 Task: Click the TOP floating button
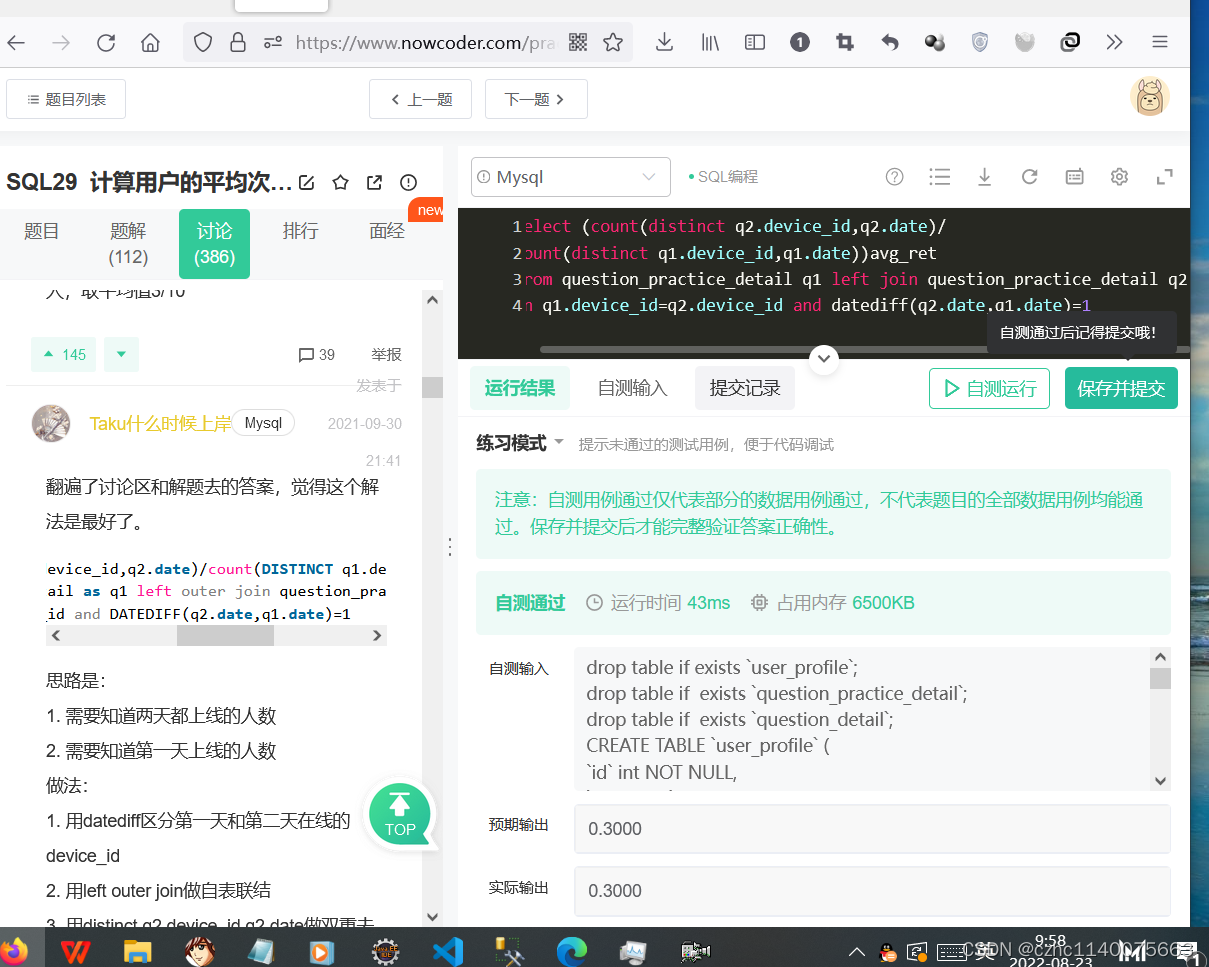[x=400, y=814]
